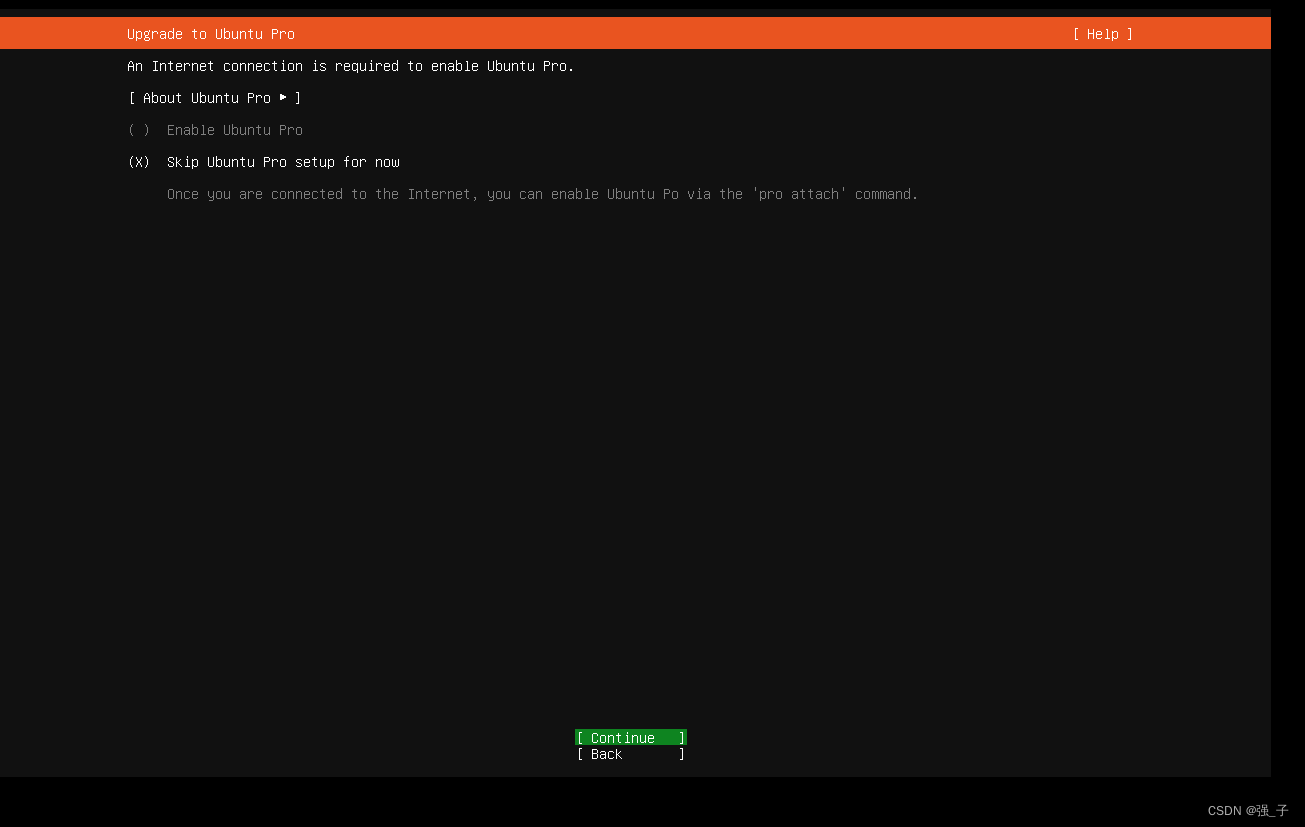The image size is (1305, 827).
Task: Select the Enable Ubuntu Pro radio option
Action: tap(215, 130)
